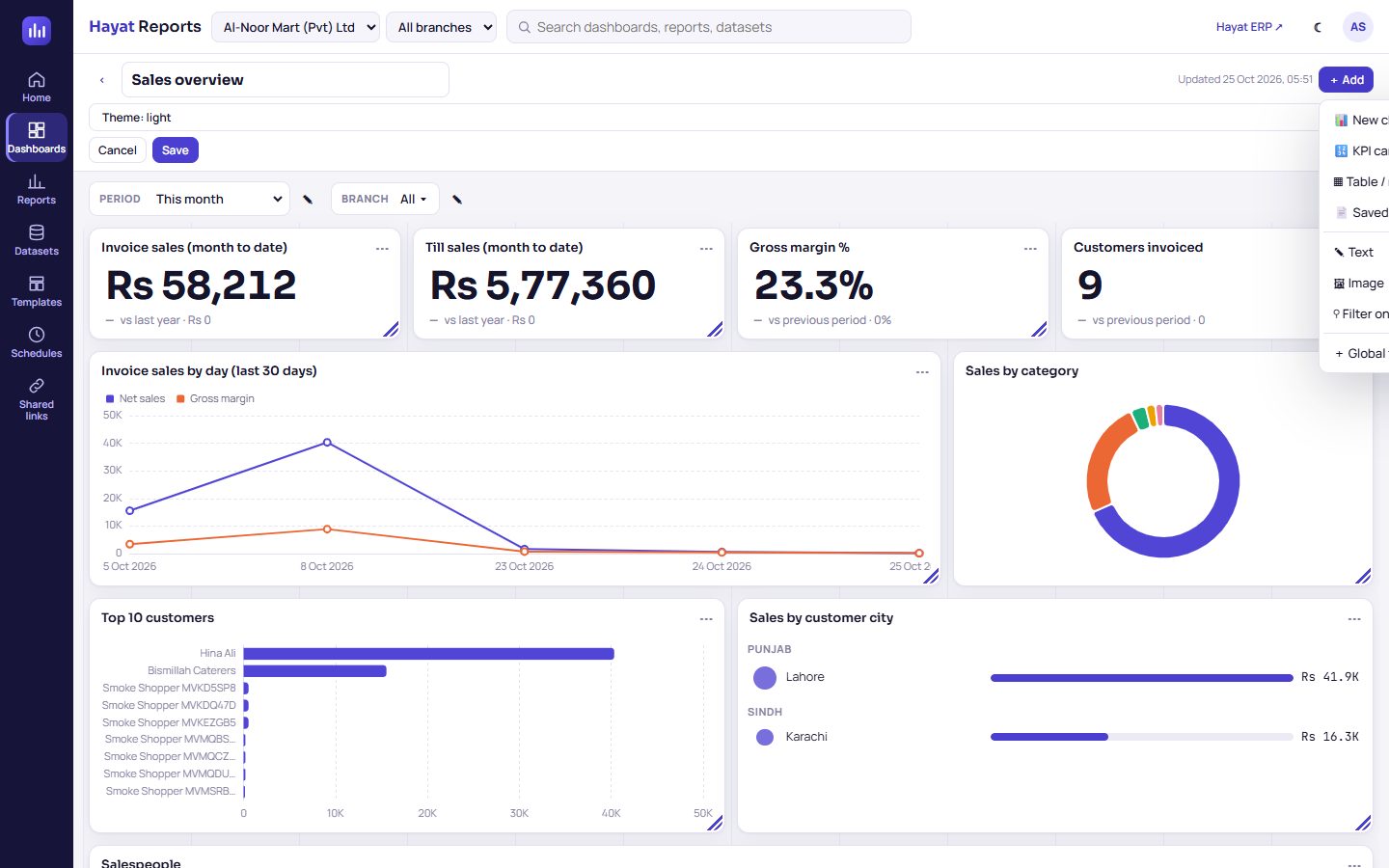Click the Save button
The height and width of the screenshot is (868, 1389).
[176, 150]
